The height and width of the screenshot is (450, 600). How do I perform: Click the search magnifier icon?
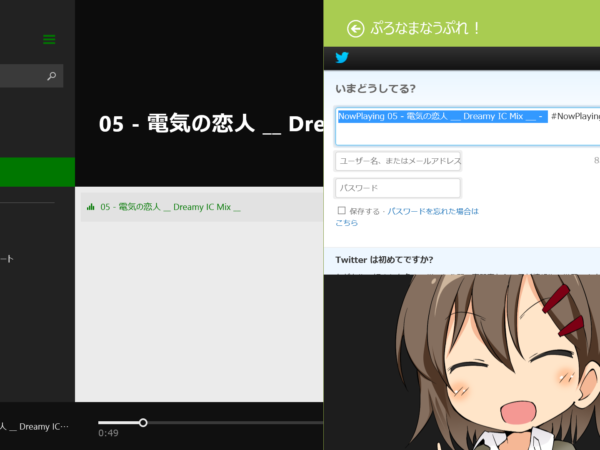(x=52, y=76)
